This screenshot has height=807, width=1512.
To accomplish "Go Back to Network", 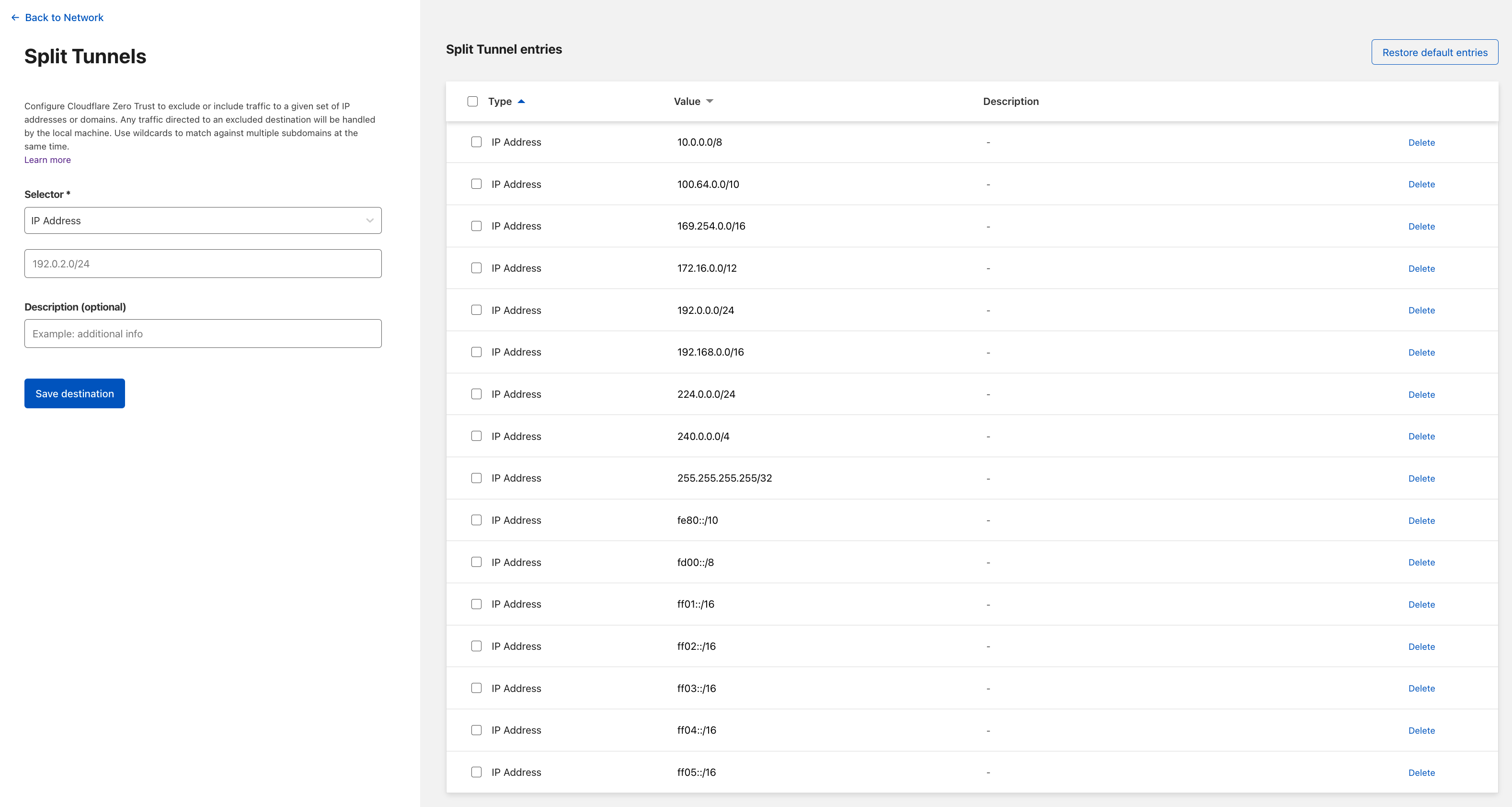I will [x=64, y=18].
